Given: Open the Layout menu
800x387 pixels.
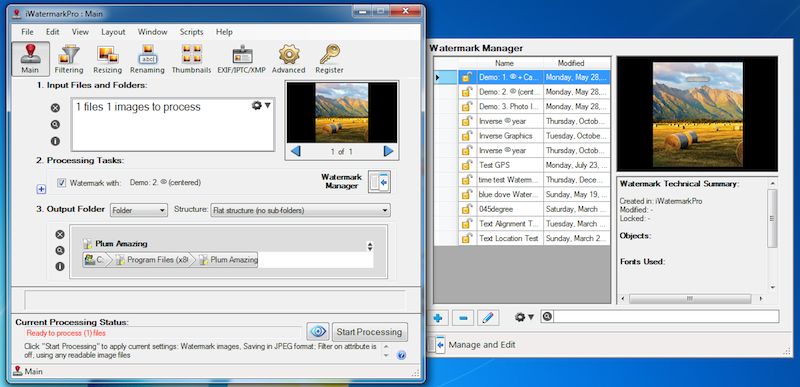Looking at the screenshot, I should pyautogui.click(x=113, y=32).
